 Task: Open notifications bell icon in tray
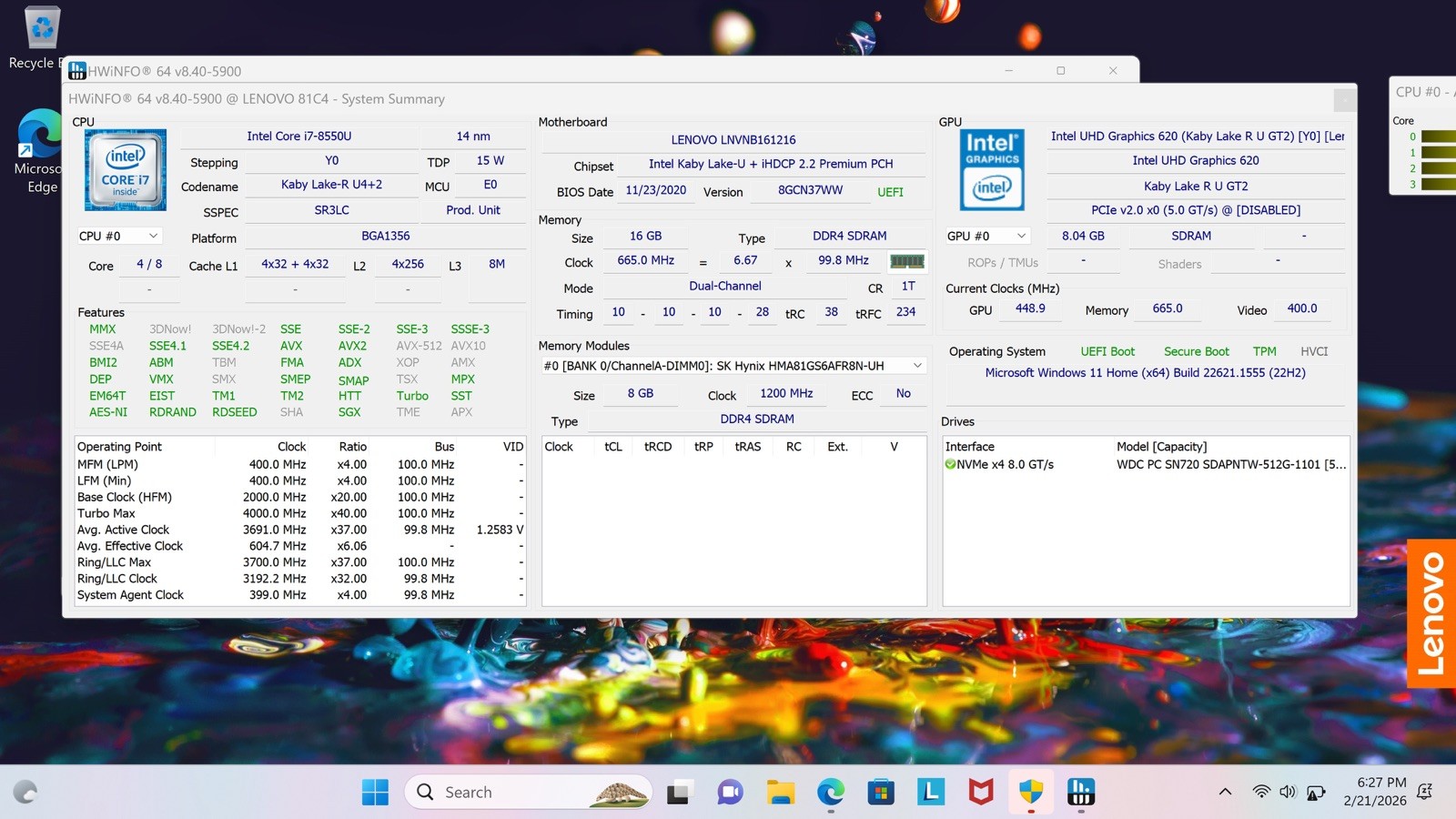1425,792
